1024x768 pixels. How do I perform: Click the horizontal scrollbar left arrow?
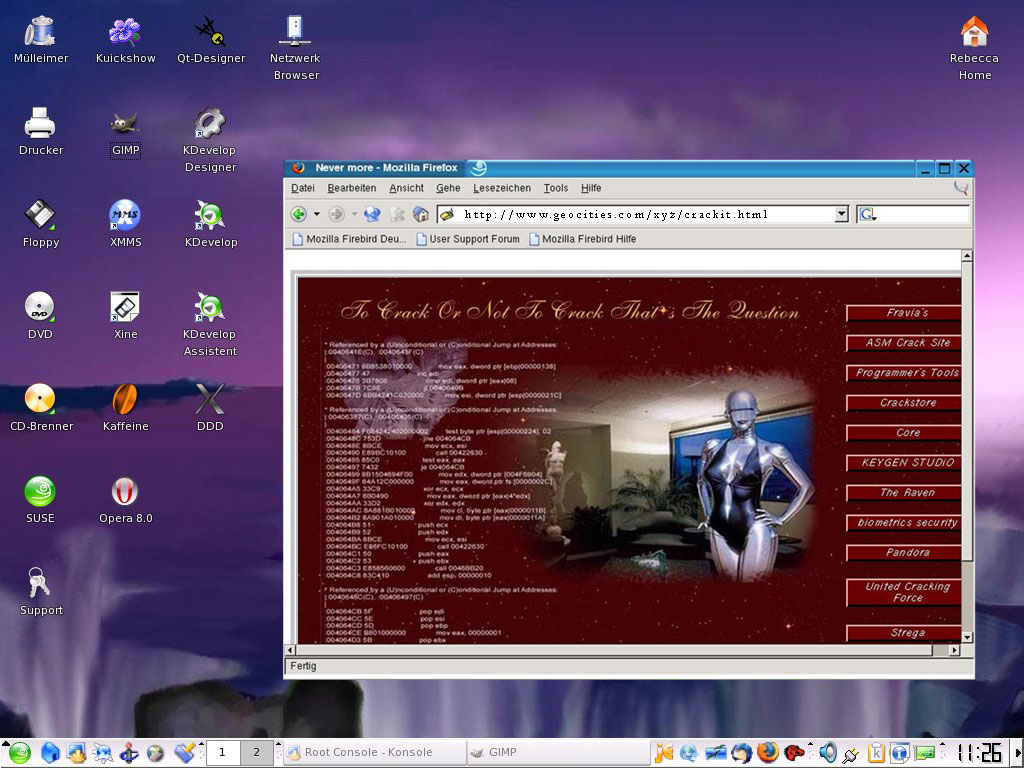pos(291,650)
